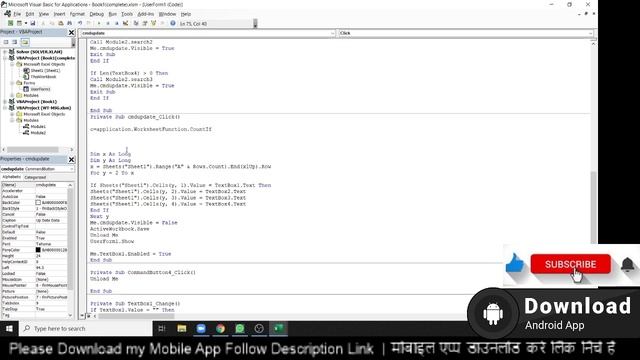Close the Project explorer panel
The image size is (640, 360).
pyautogui.click(x=71, y=32)
